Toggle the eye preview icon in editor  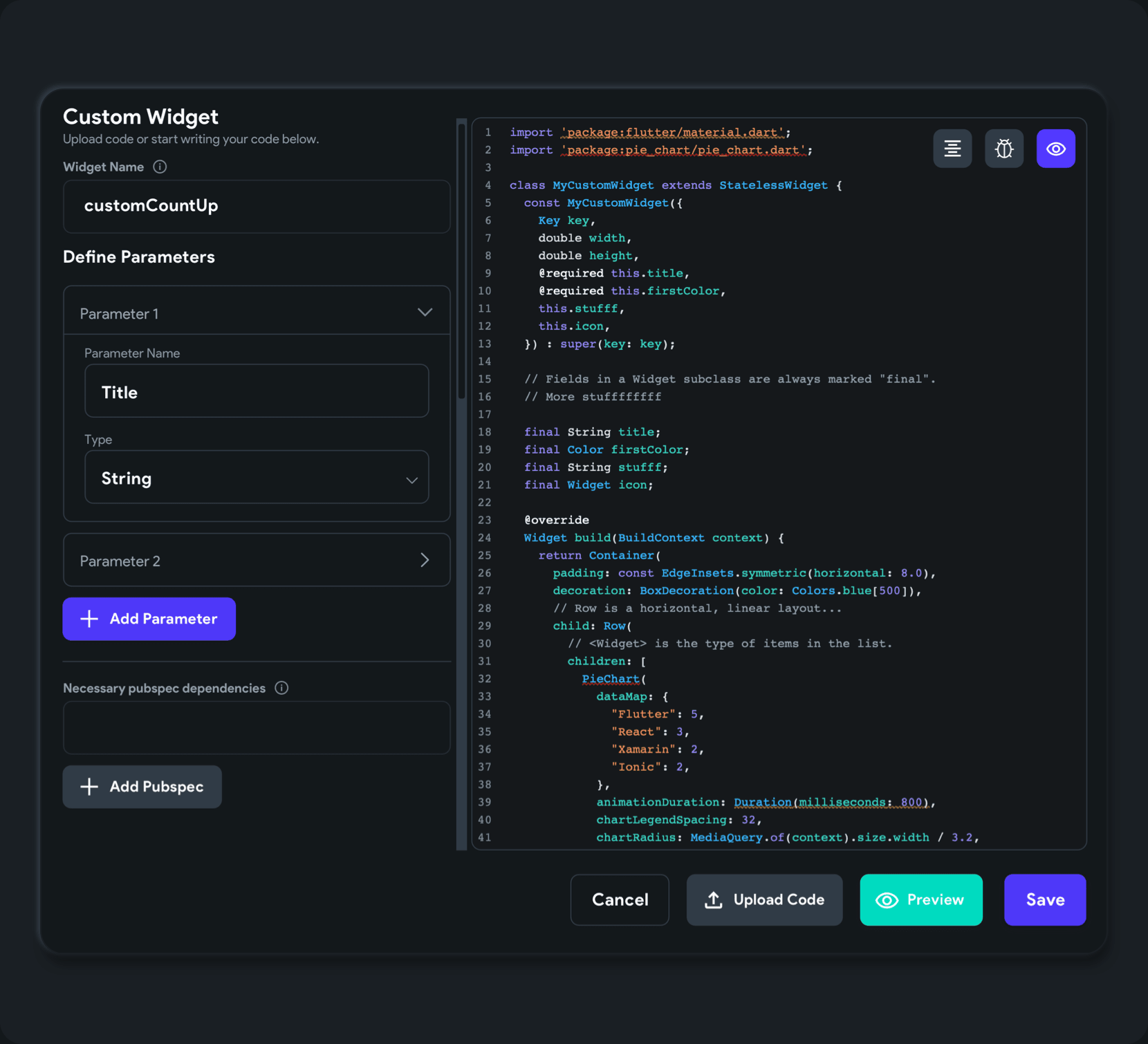tap(1055, 149)
